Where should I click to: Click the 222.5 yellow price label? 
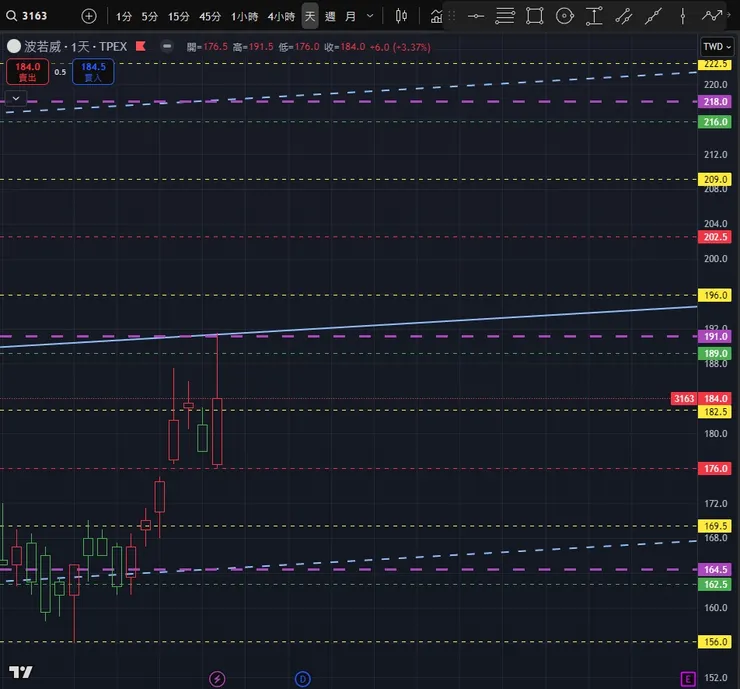click(x=715, y=64)
